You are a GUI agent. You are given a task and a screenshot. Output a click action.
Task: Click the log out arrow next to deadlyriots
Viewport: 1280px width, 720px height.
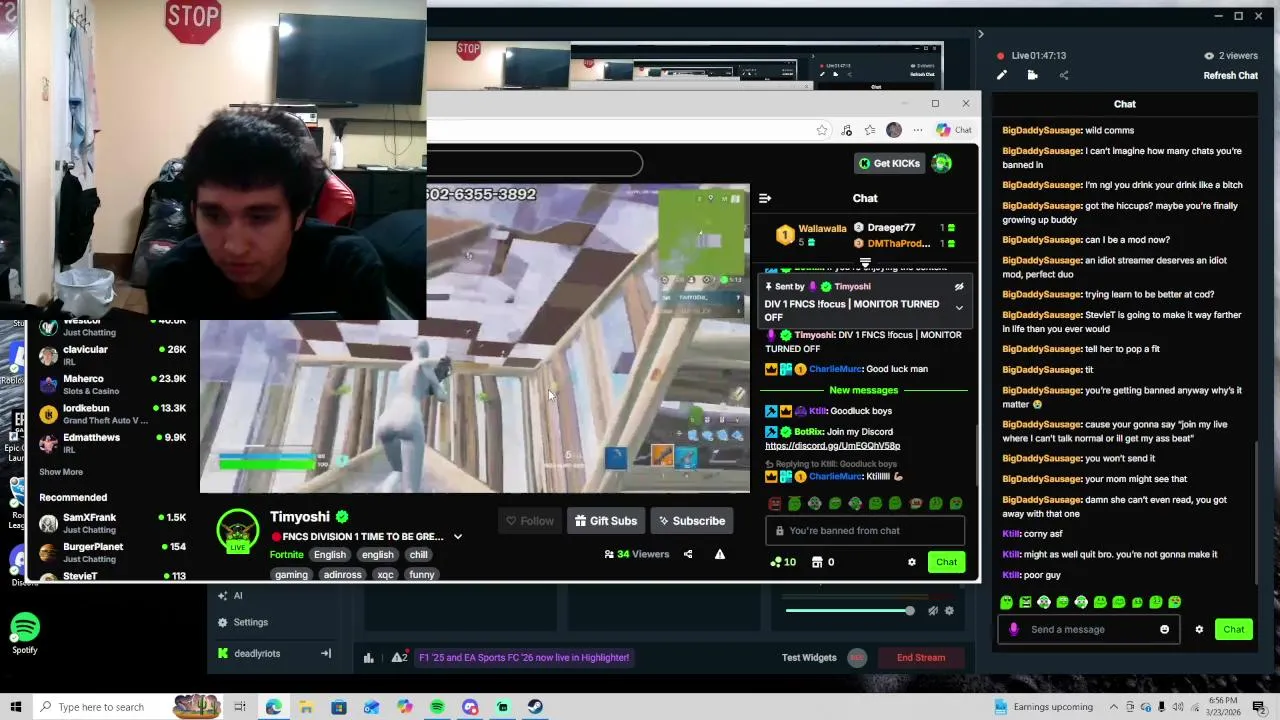tap(325, 653)
